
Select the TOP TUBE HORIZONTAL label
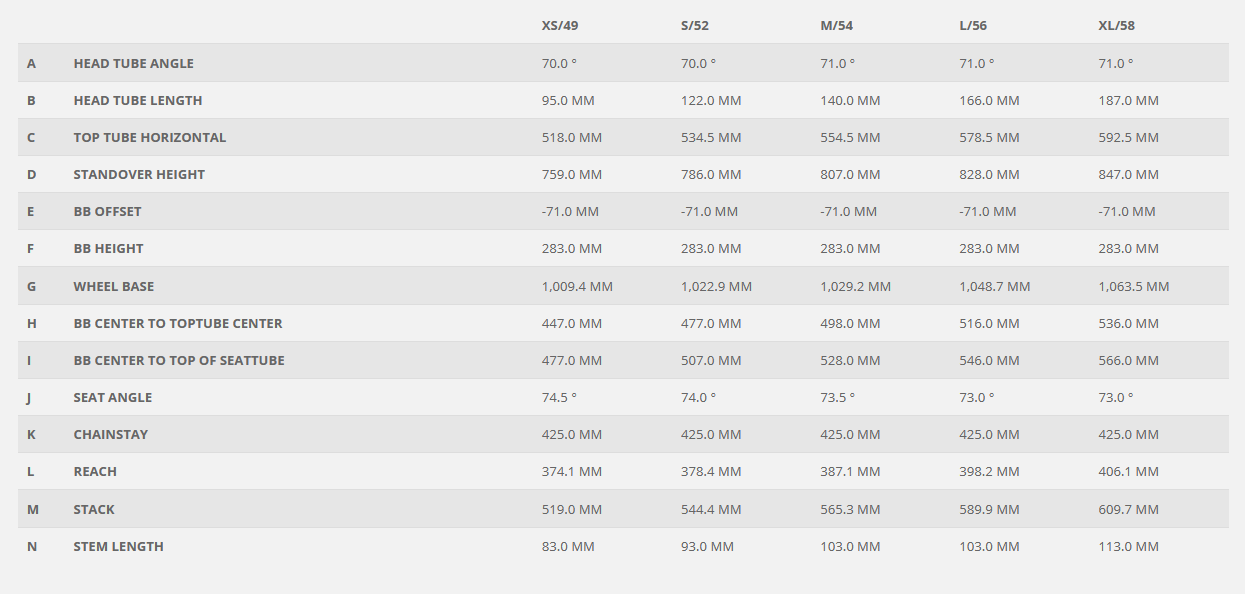[x=150, y=137]
